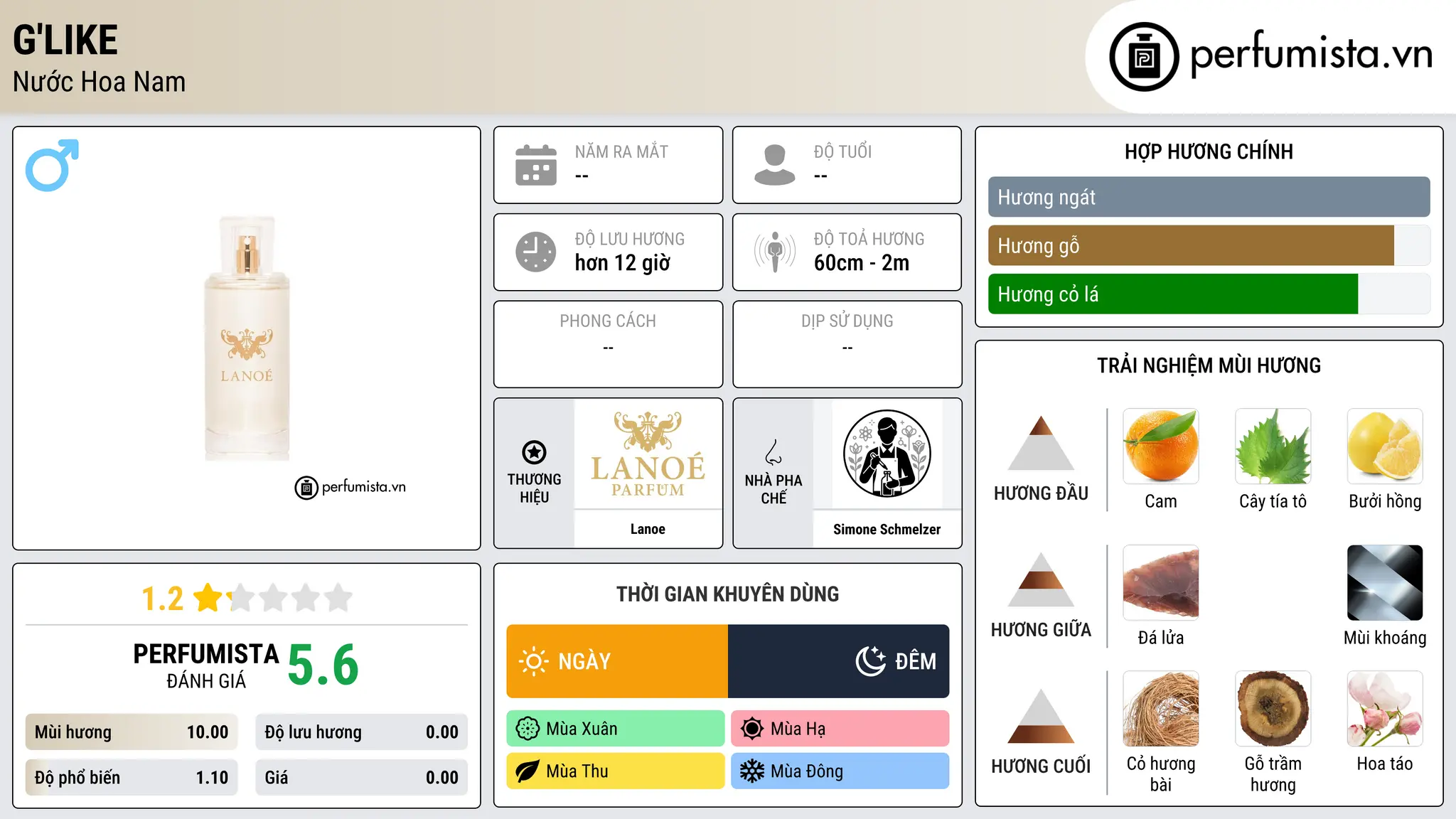Open the Đá lửa note image

click(x=1161, y=583)
